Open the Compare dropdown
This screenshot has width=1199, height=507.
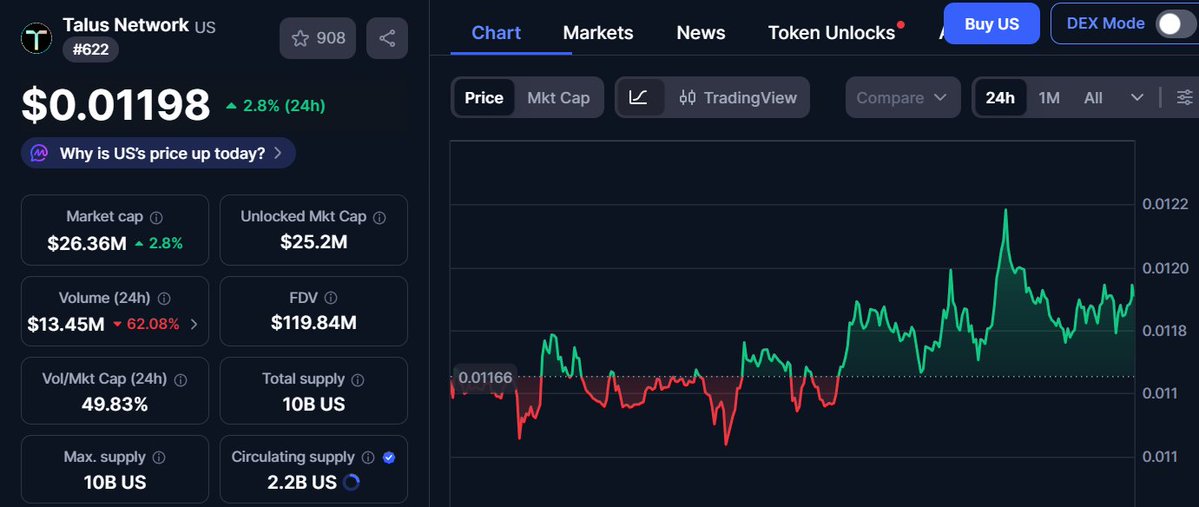tap(903, 98)
